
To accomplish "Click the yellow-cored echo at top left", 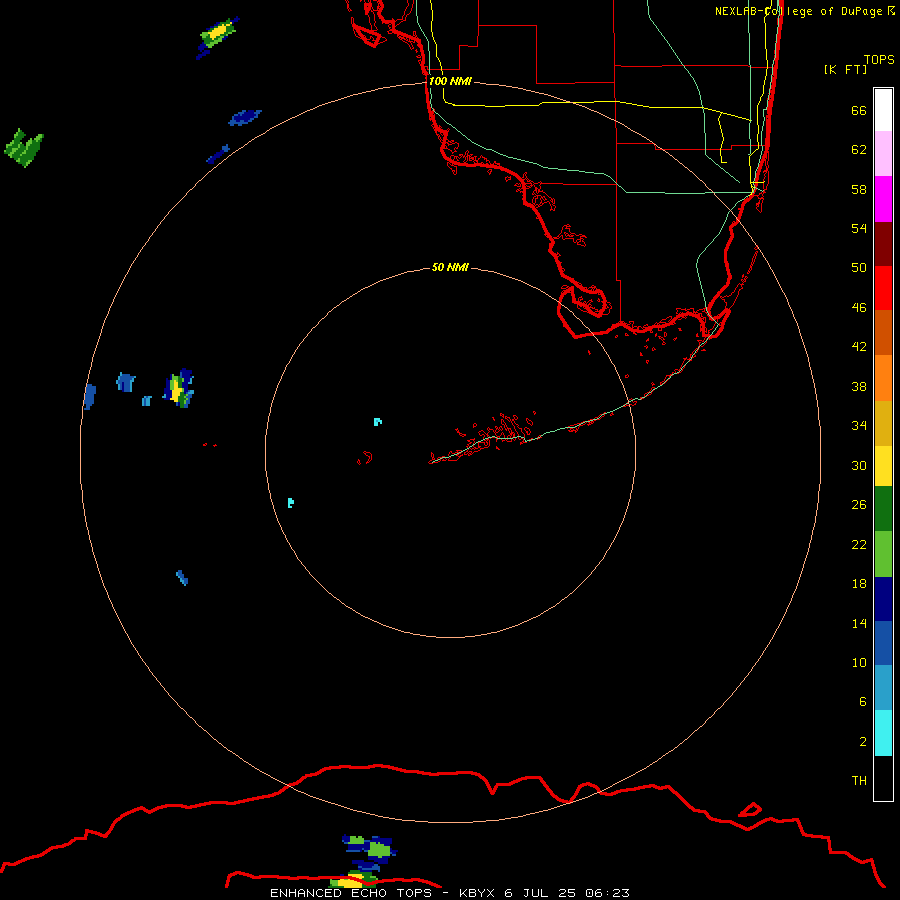I will click(x=217, y=36).
